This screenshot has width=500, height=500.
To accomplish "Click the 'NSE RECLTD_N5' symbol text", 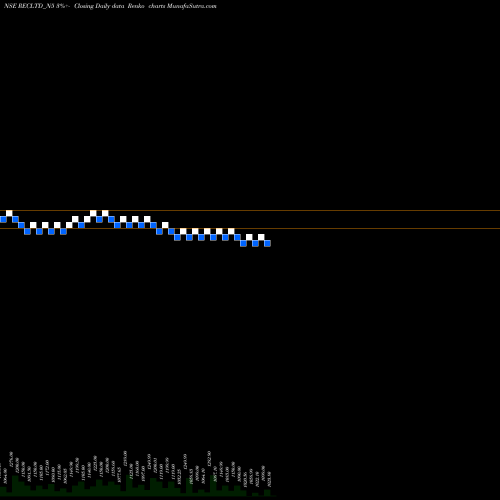I will [29, 6].
